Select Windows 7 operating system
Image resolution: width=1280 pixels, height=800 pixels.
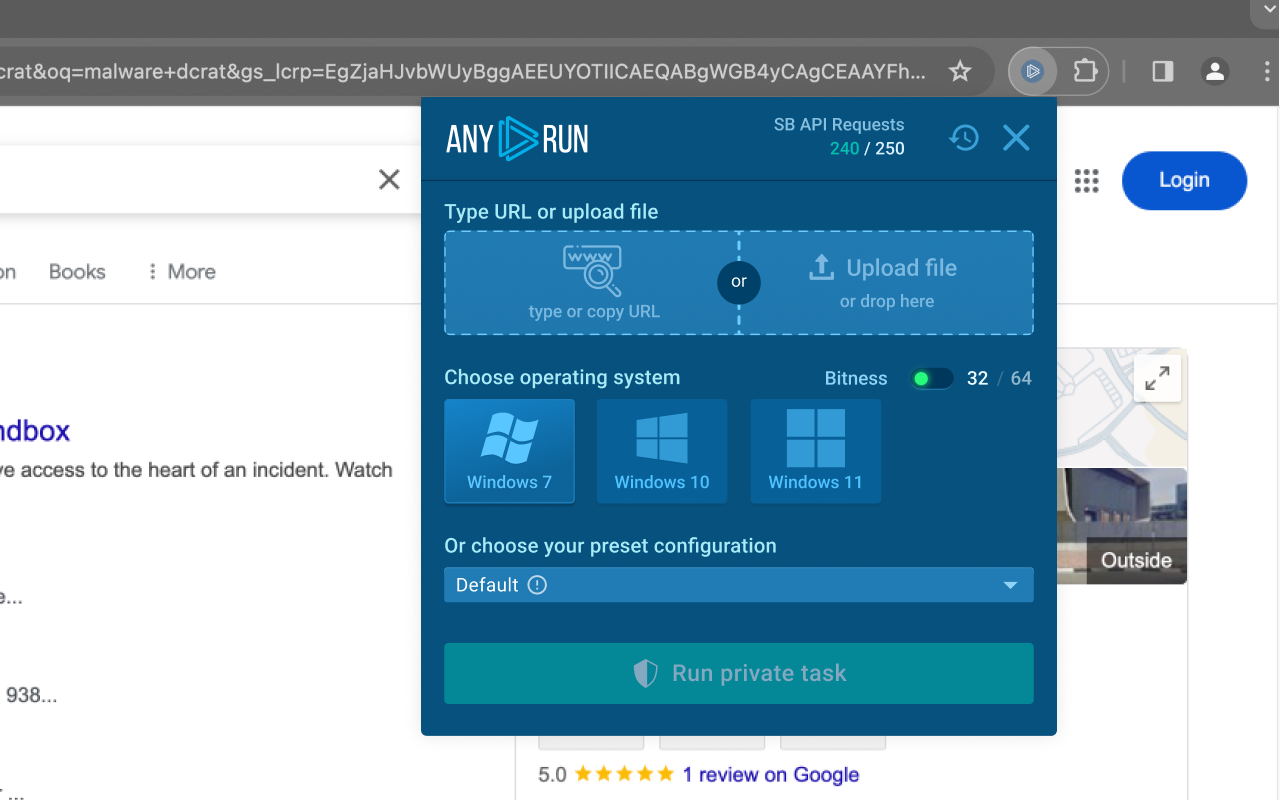click(509, 451)
